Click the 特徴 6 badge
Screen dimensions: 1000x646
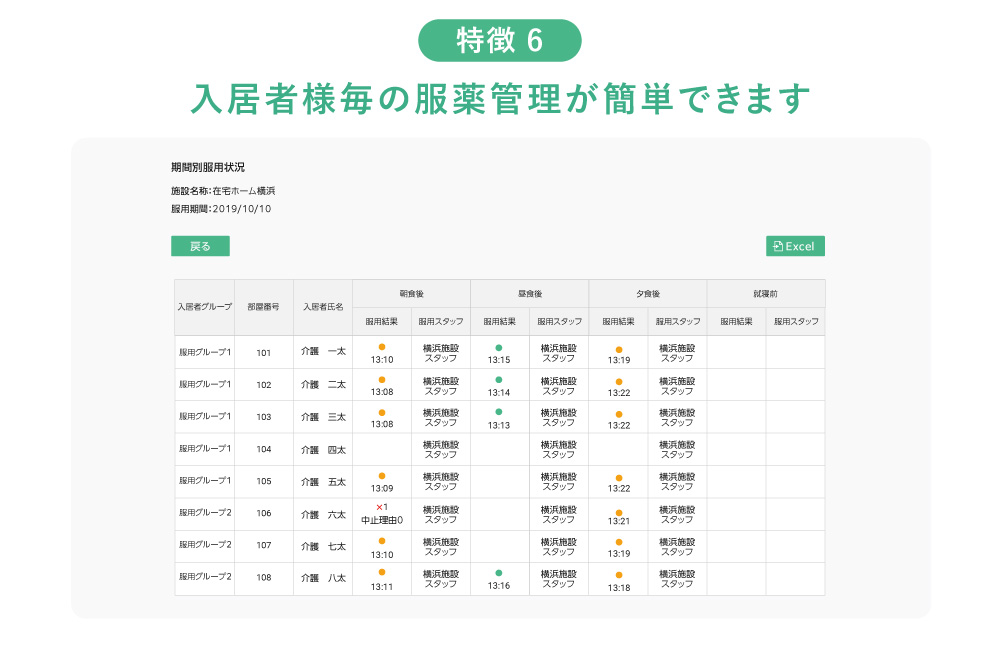(x=499, y=41)
